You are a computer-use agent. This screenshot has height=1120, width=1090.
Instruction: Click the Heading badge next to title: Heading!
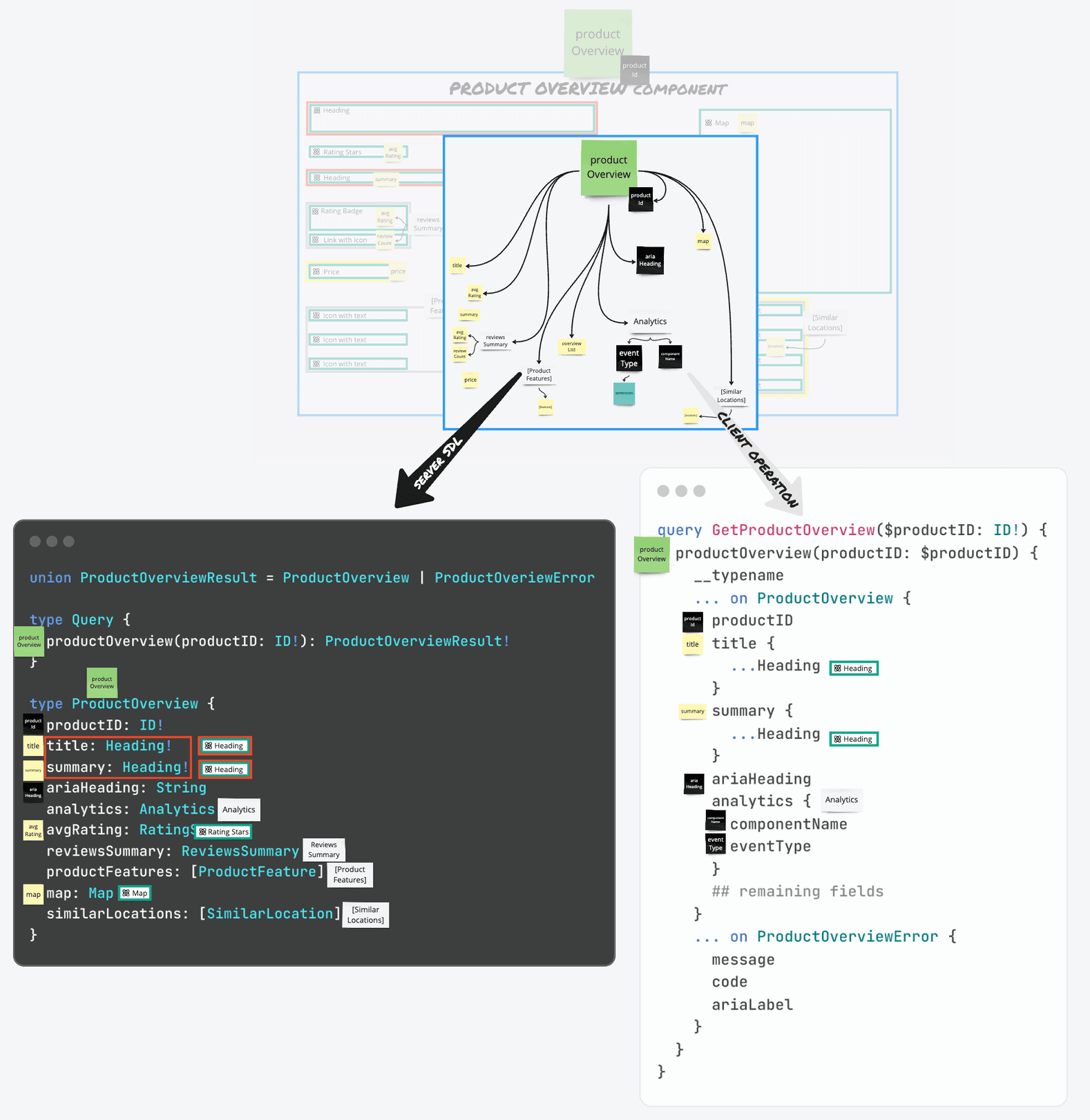coord(225,746)
